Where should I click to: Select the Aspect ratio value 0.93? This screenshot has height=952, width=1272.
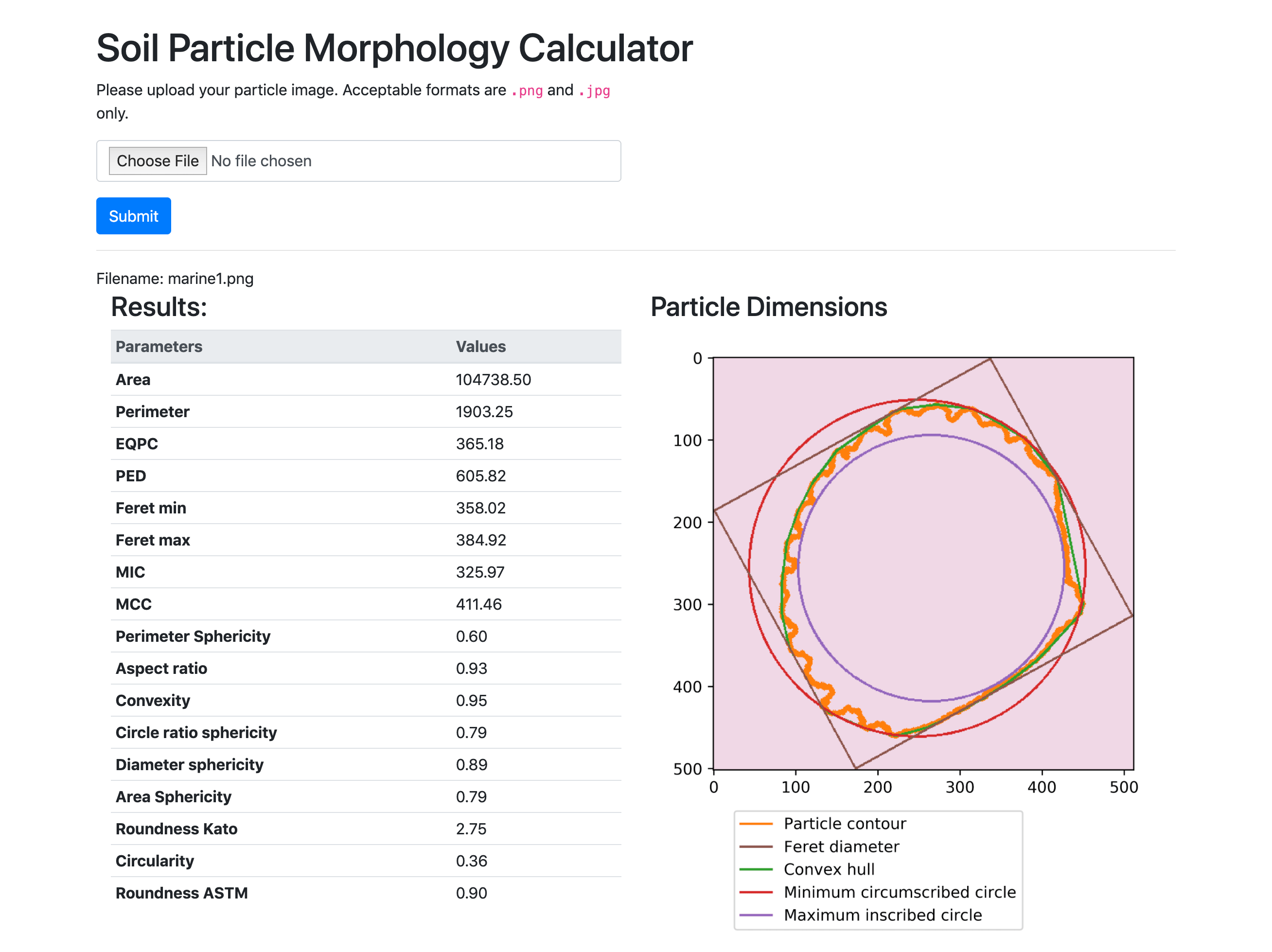471,669
